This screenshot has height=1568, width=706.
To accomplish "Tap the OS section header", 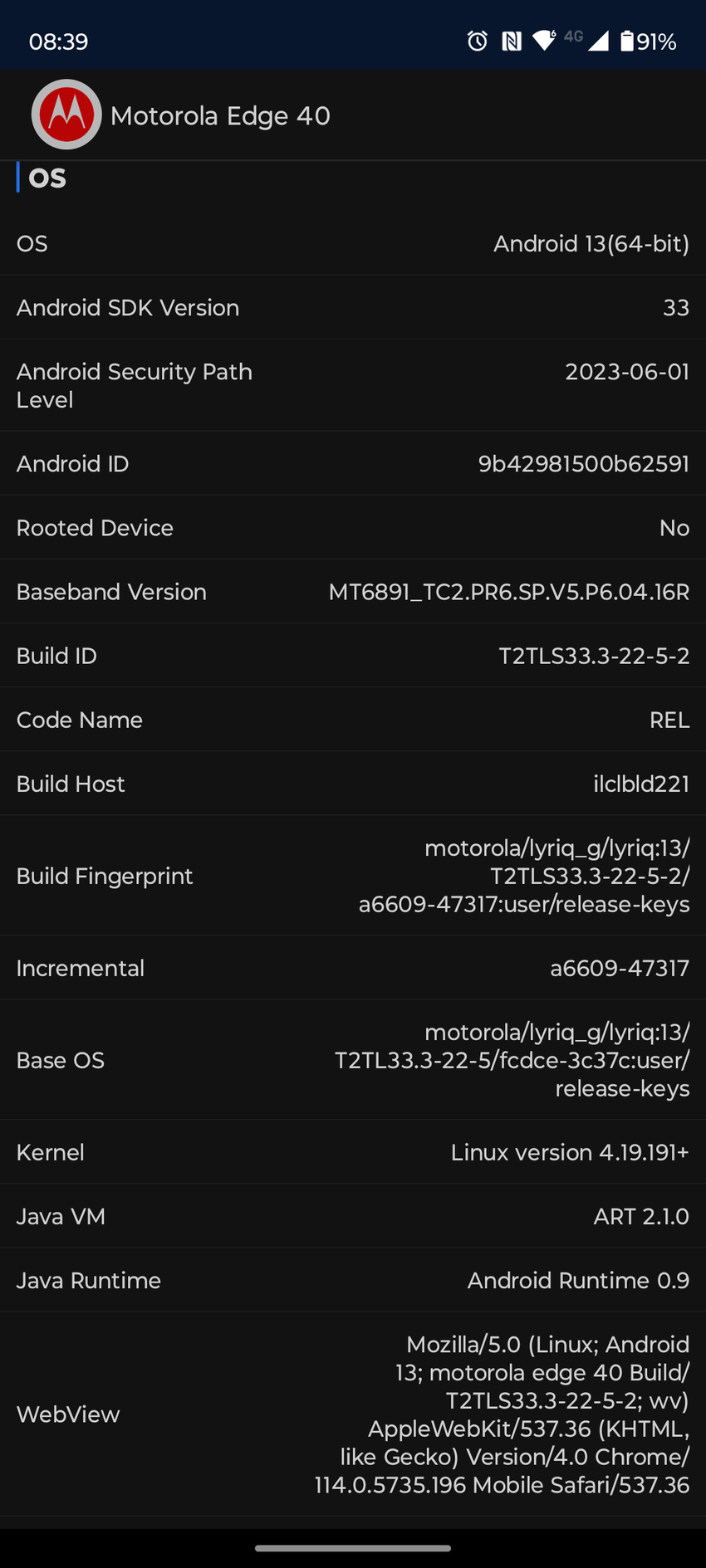I will coord(47,178).
